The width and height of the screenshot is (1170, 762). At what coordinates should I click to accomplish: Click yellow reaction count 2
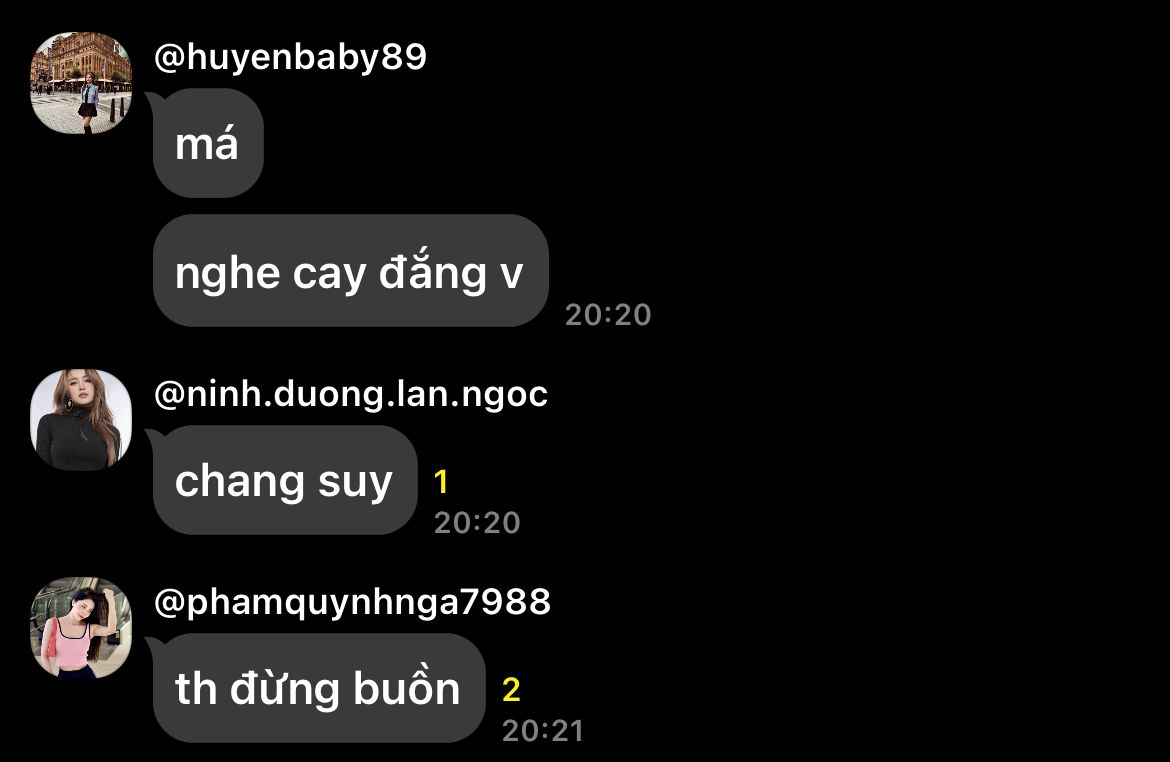pos(511,690)
